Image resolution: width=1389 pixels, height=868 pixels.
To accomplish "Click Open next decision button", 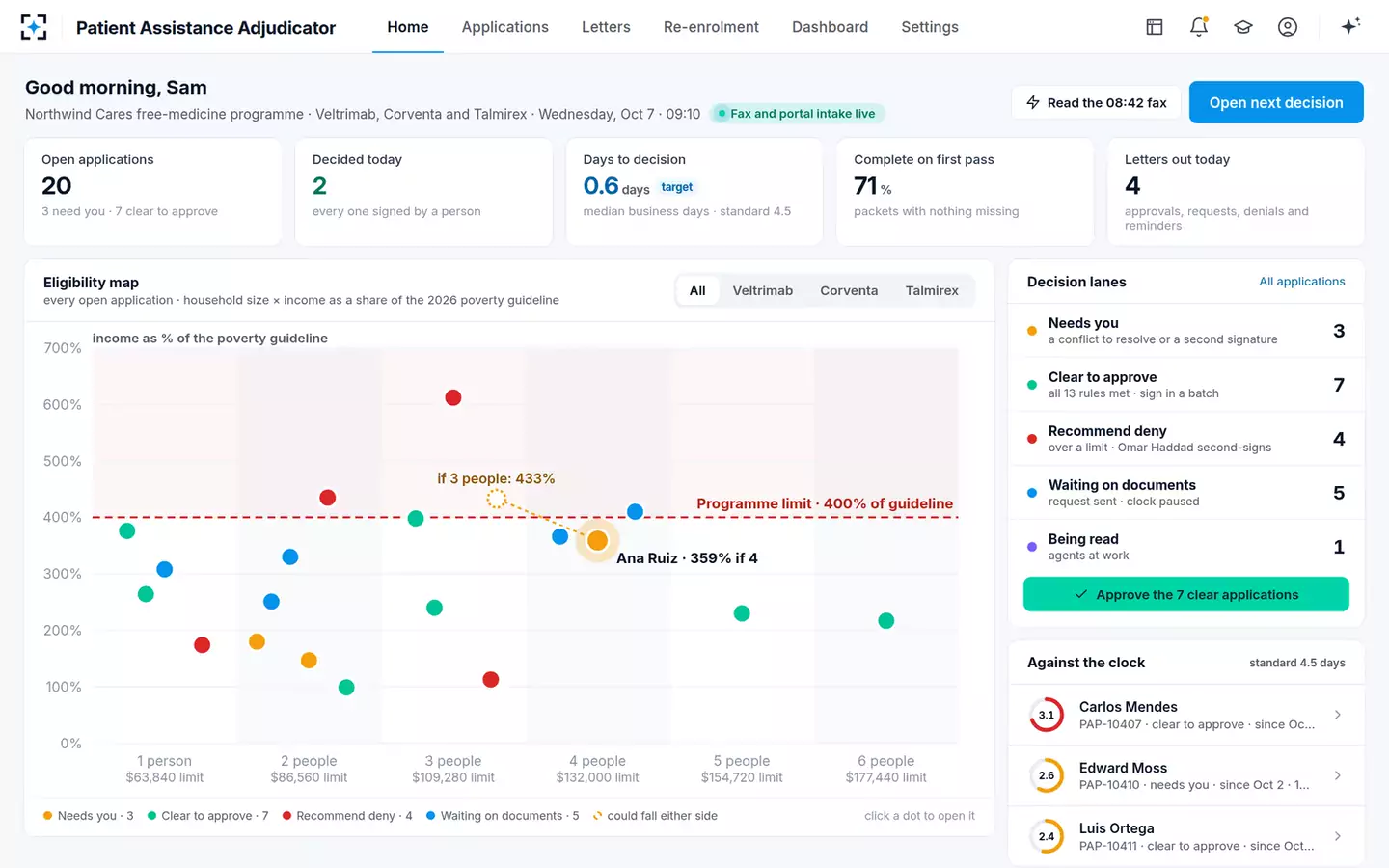I will tap(1276, 102).
